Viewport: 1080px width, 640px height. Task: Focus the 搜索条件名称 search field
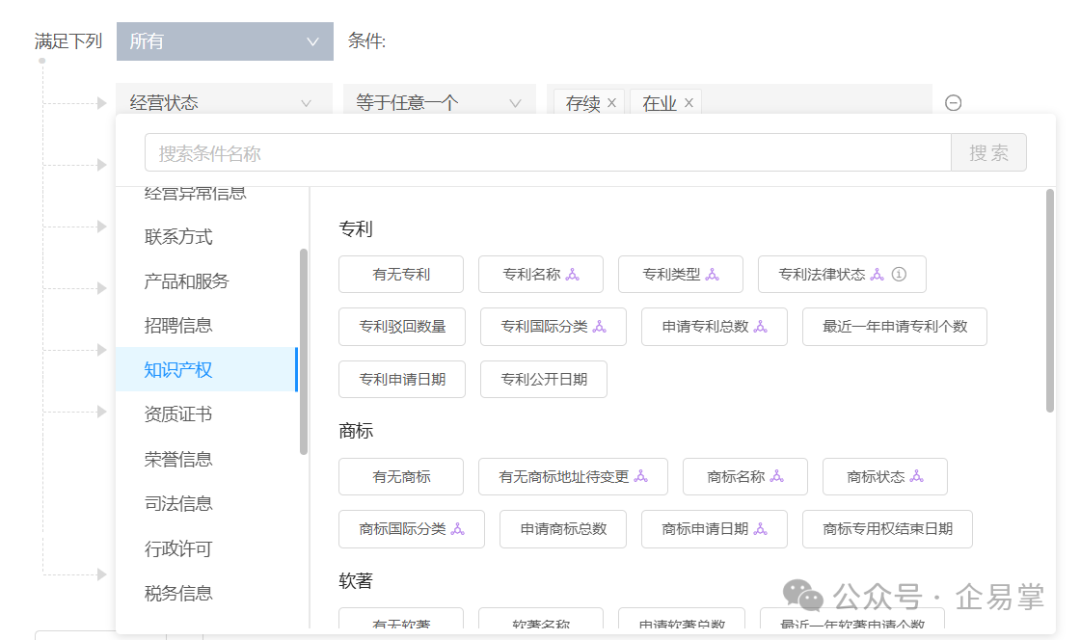548,153
